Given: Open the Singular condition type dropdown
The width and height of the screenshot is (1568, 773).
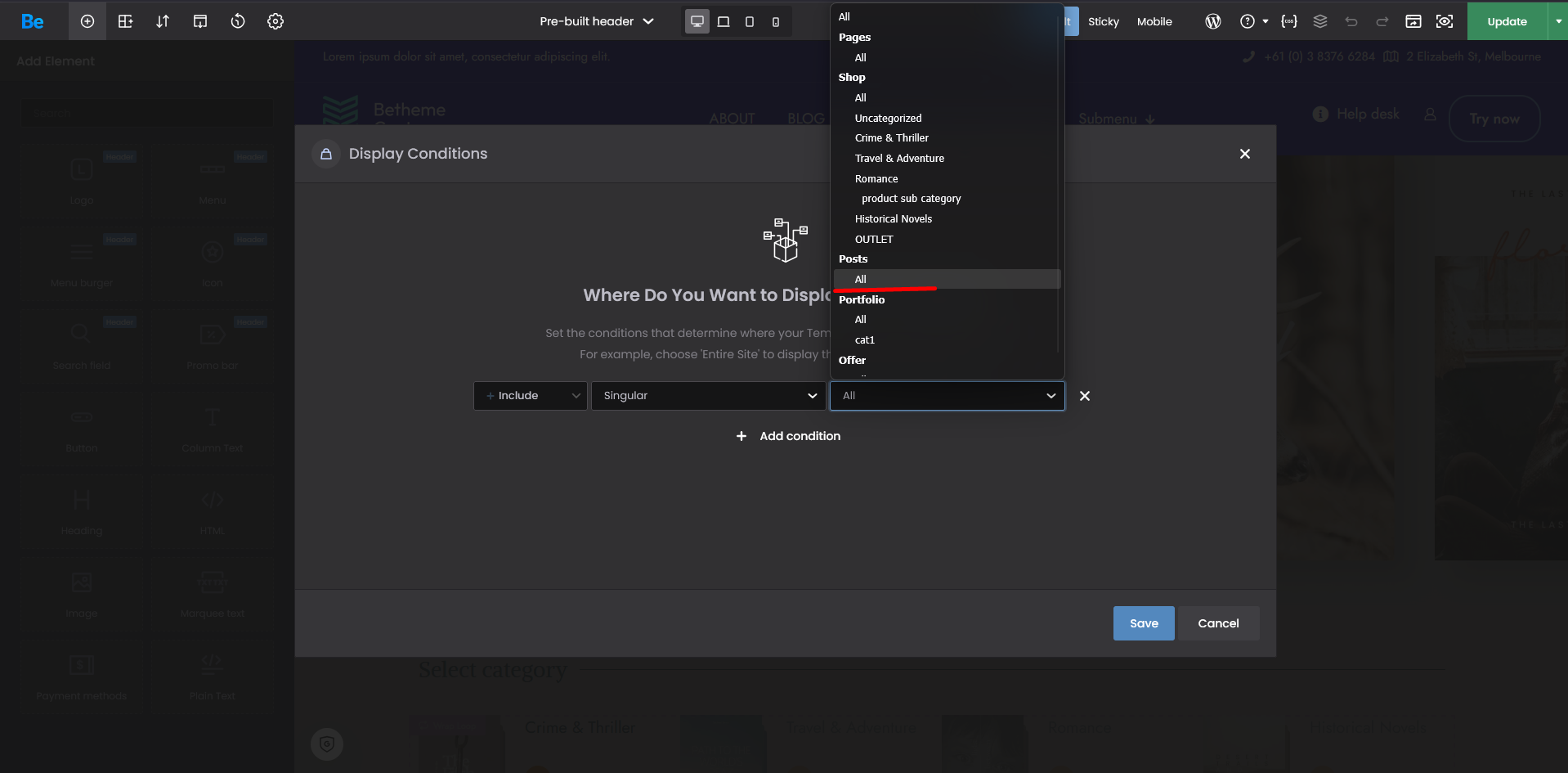Looking at the screenshot, I should click(x=708, y=396).
